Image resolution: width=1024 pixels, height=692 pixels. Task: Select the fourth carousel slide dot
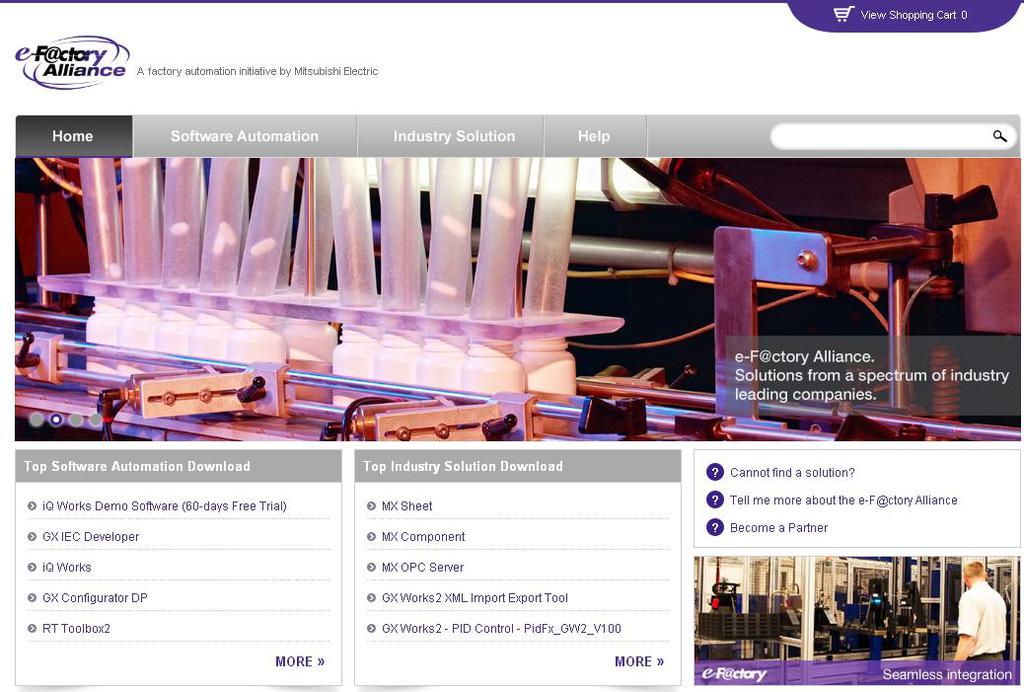tap(95, 419)
